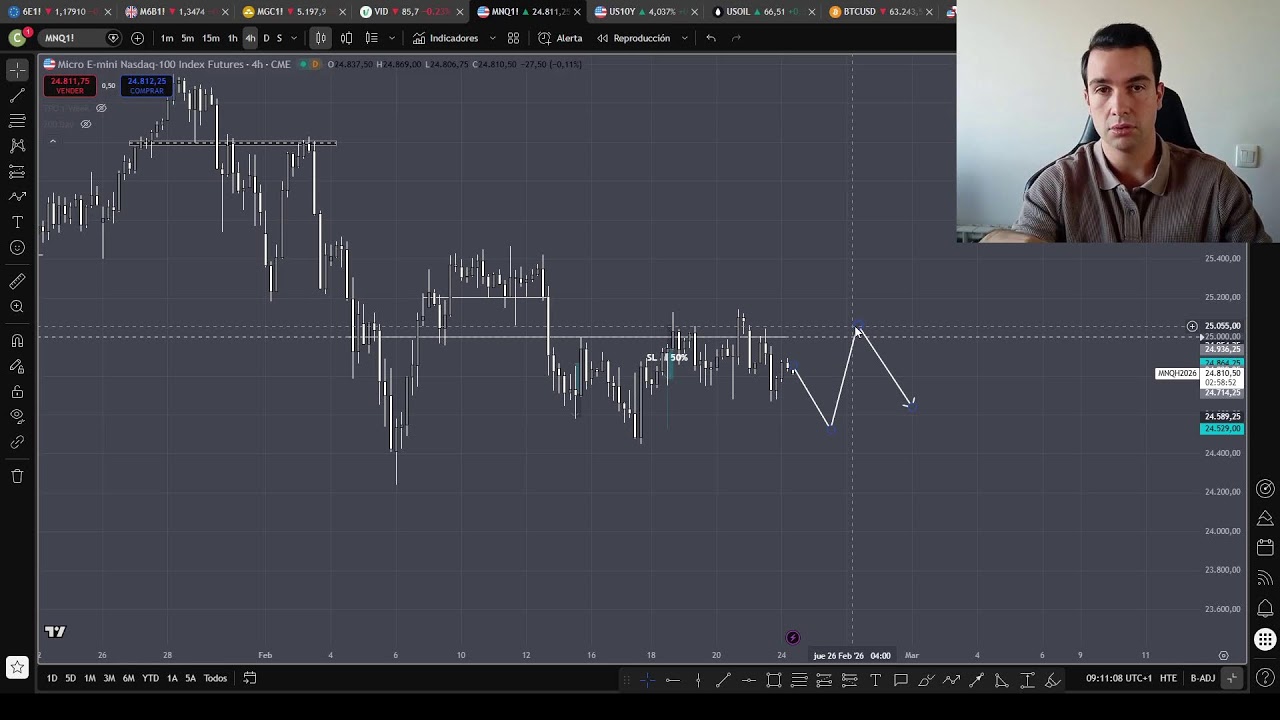Click the trash remove objects icon
Screen dimensions: 1280x720
point(17,476)
